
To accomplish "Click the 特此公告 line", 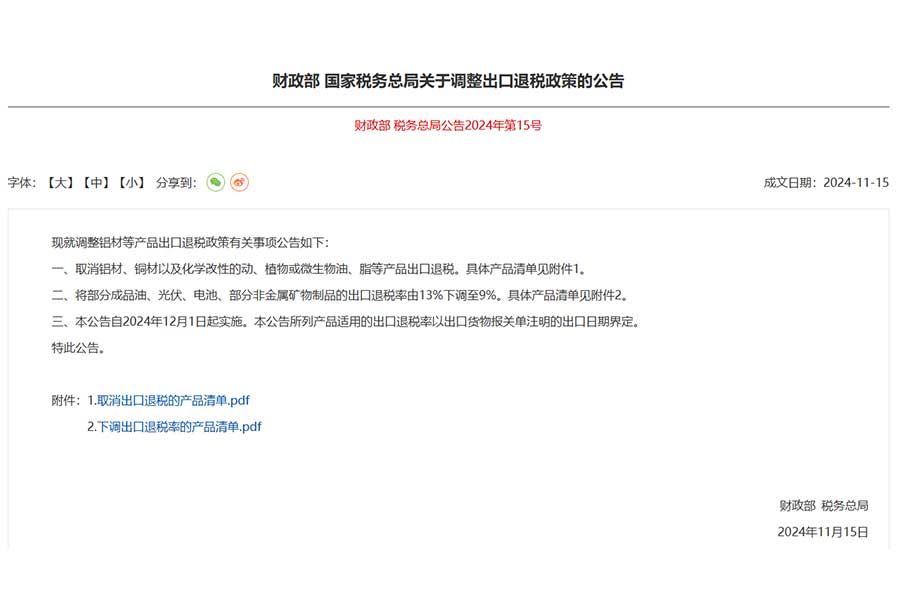I will [x=78, y=348].
